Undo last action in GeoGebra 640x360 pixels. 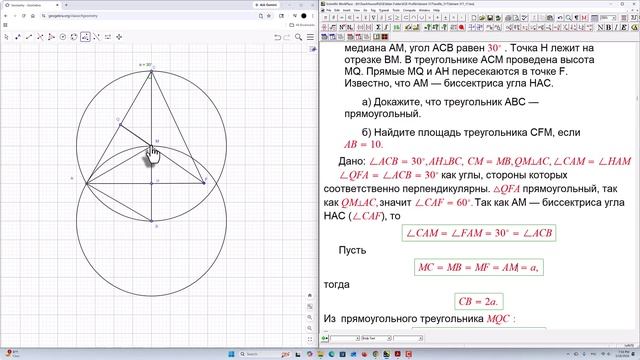click(x=278, y=37)
